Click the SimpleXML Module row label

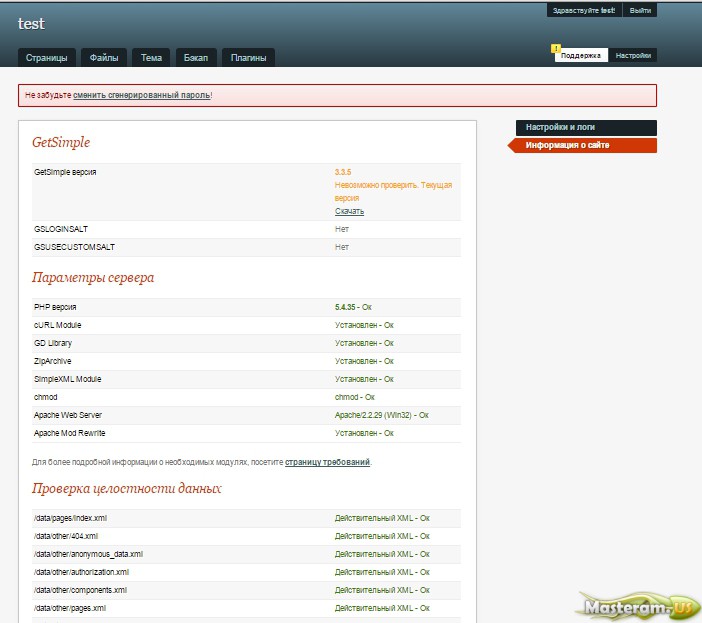tap(68, 379)
